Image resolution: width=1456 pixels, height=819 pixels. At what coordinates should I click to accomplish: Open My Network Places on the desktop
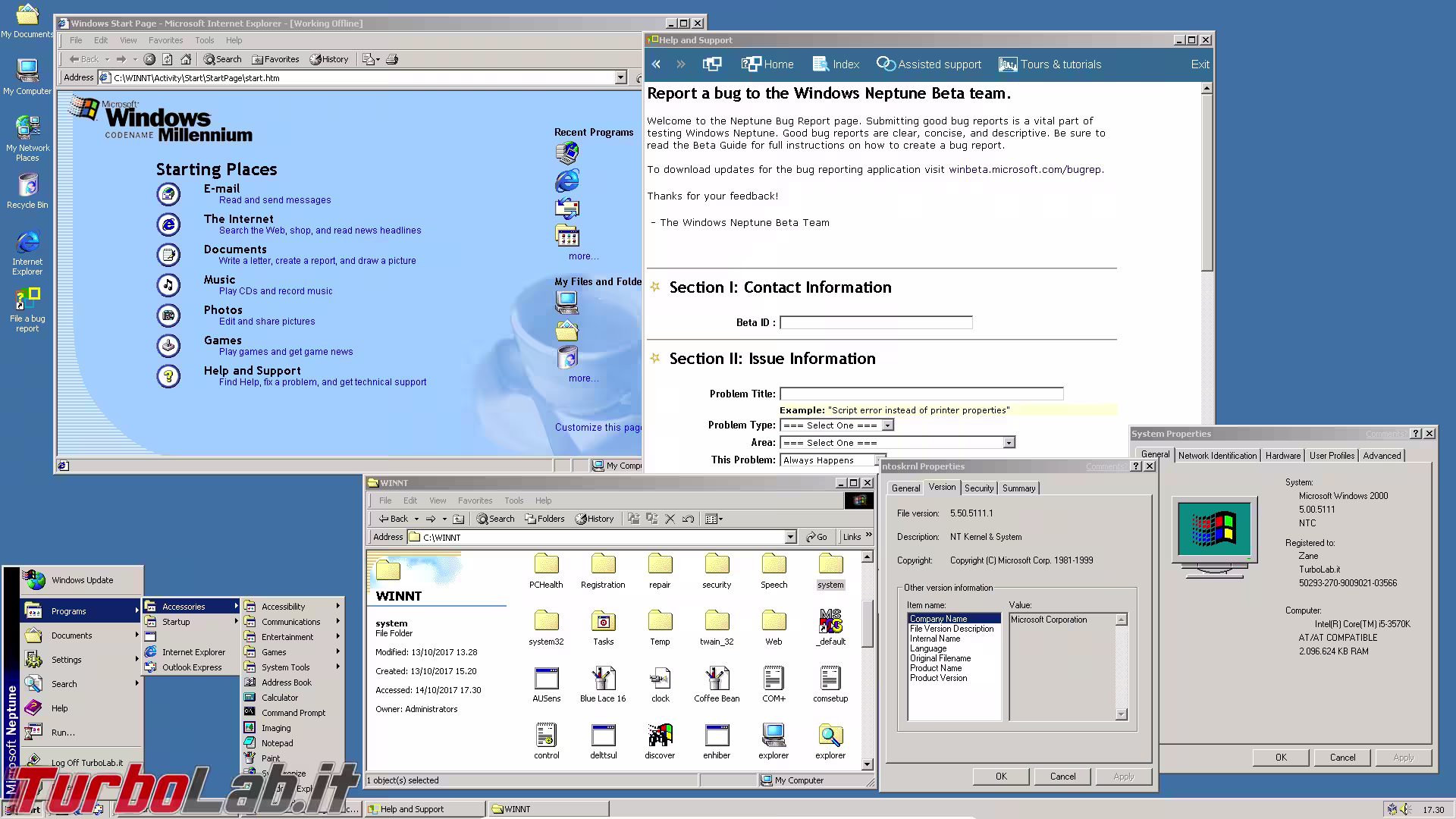coord(27,138)
